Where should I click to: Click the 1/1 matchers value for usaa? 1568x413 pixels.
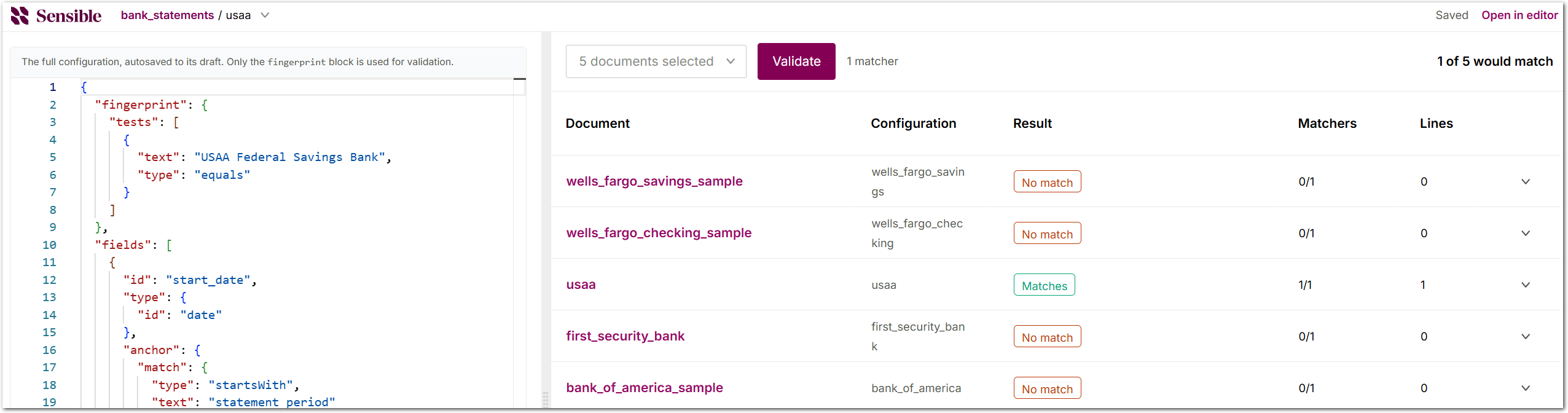(1305, 285)
